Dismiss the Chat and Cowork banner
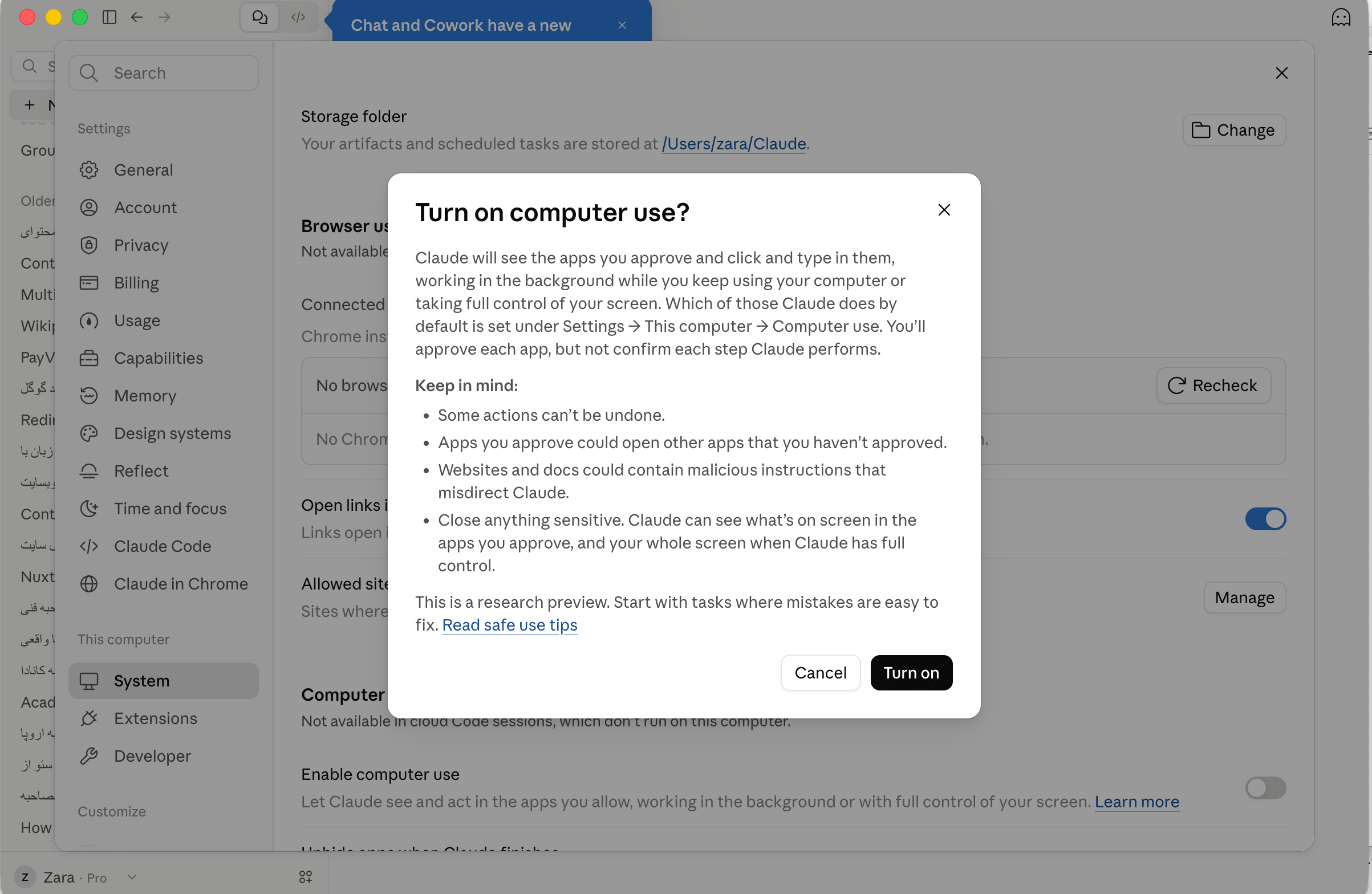Image resolution: width=1372 pixels, height=894 pixels. (622, 25)
